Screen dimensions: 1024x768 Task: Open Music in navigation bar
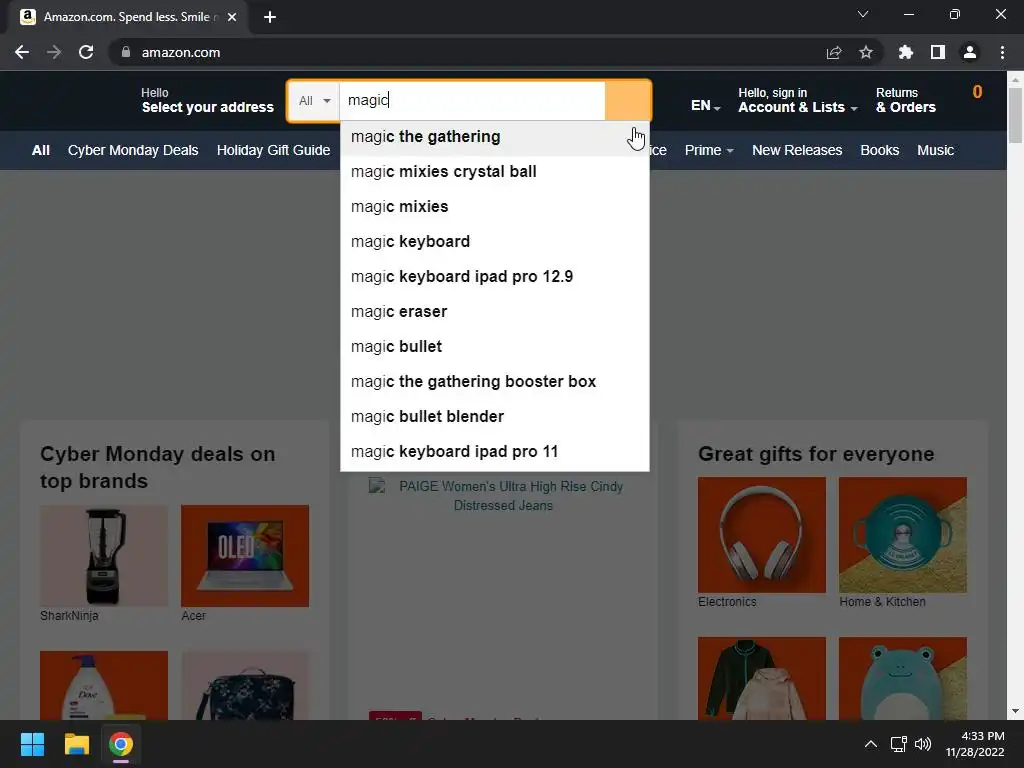(935, 150)
